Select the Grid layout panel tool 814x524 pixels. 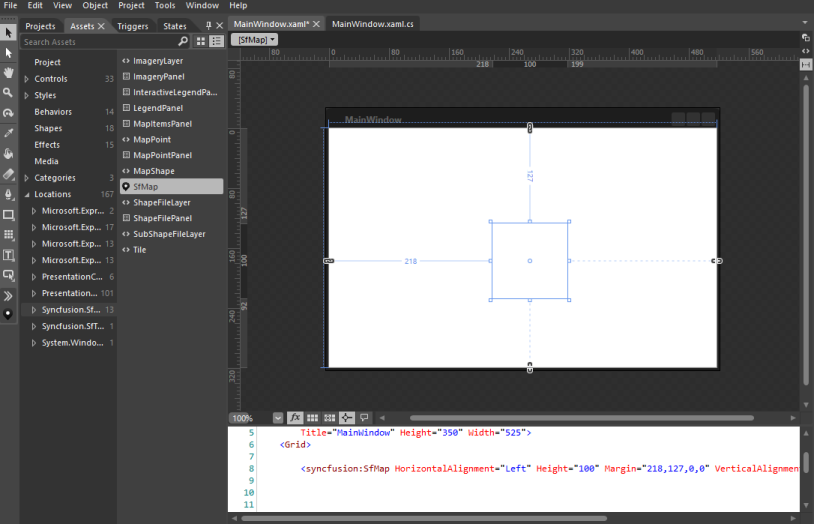8,235
